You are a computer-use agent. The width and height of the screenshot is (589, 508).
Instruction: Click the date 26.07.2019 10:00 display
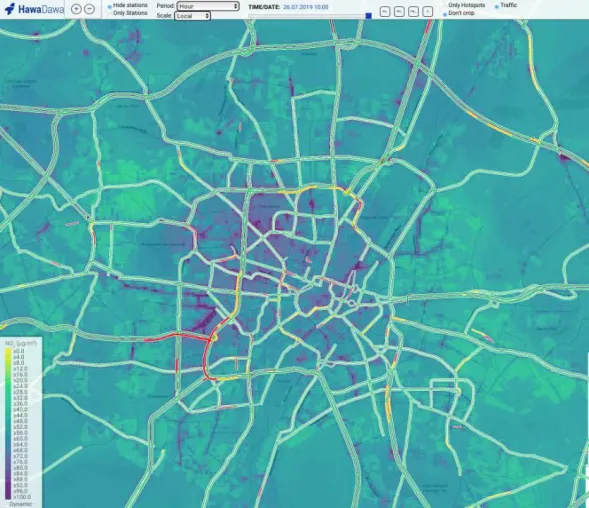tap(306, 7)
